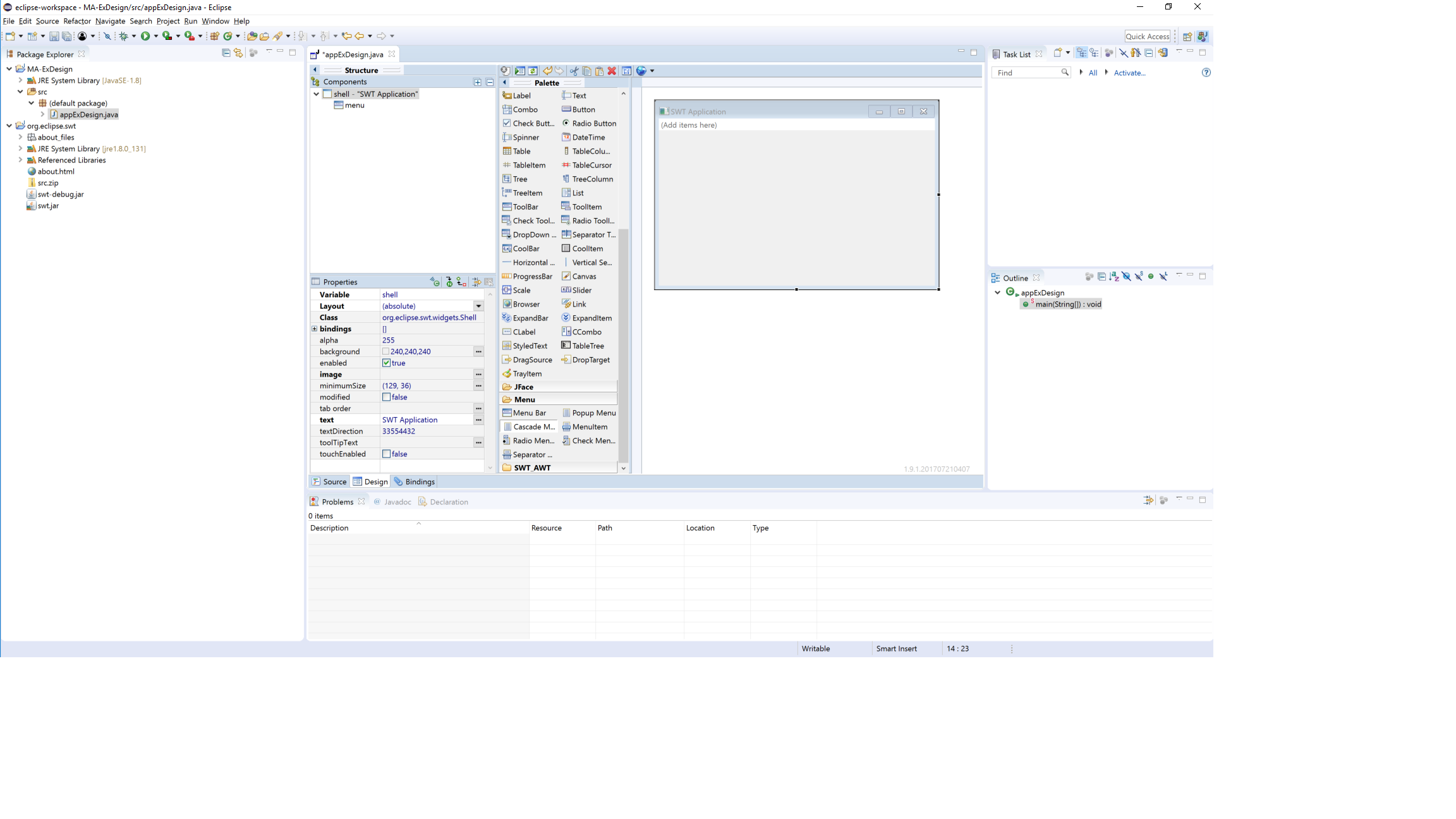Collapse the src folder node
Image resolution: width=1456 pixels, height=819 pixels.
(x=20, y=92)
